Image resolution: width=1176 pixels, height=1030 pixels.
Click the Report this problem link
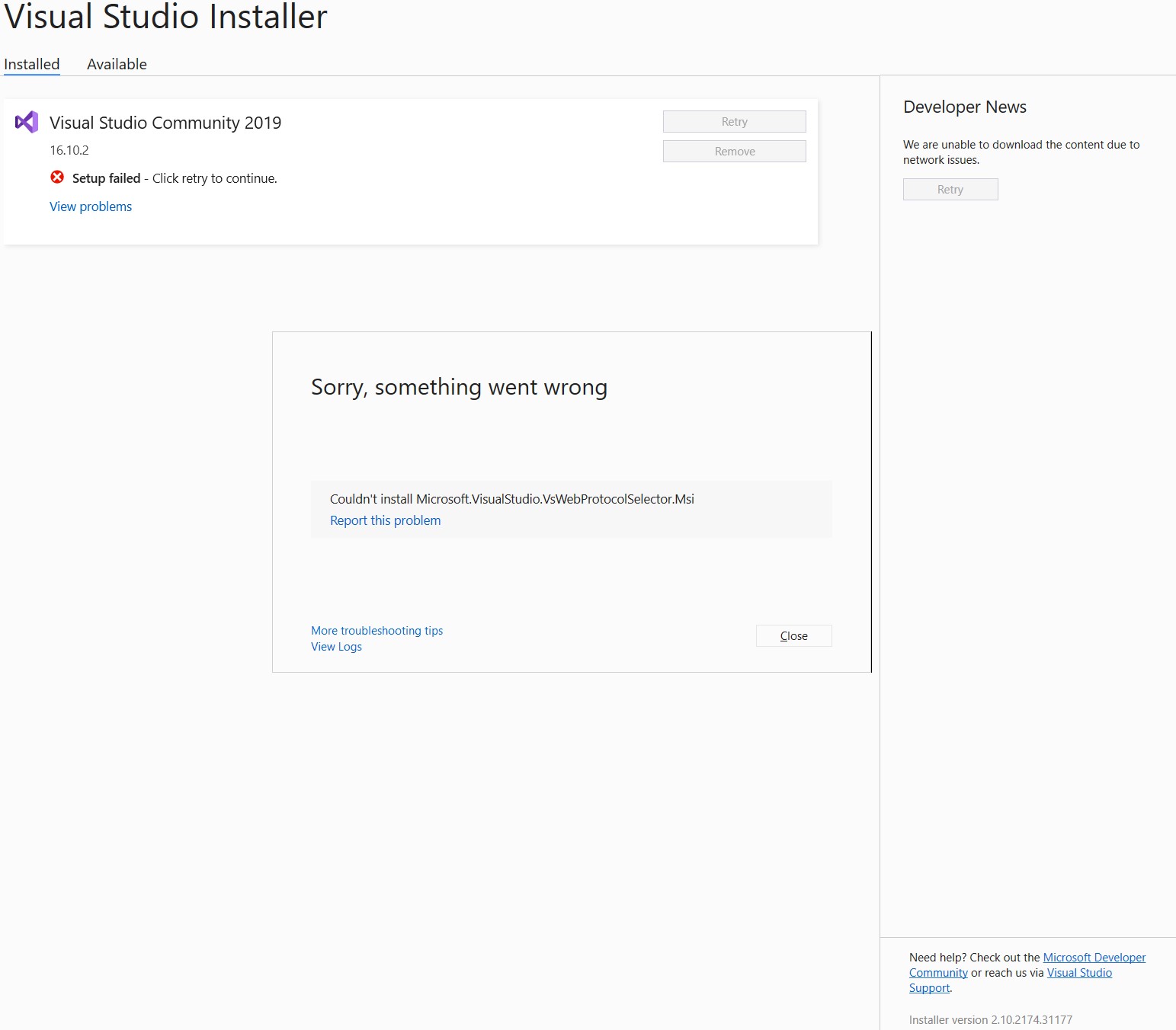tap(385, 520)
